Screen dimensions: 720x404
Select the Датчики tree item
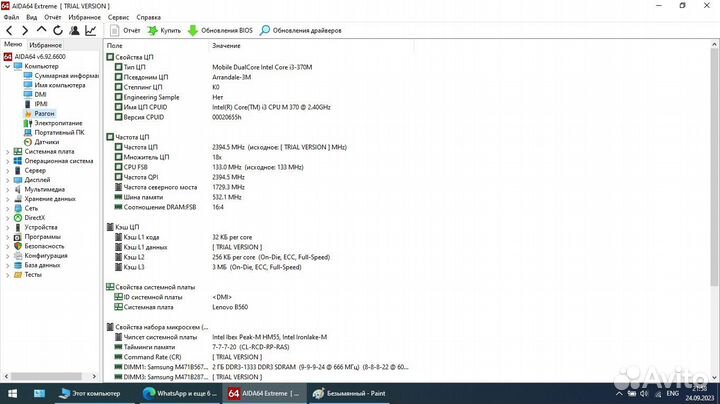41,142
